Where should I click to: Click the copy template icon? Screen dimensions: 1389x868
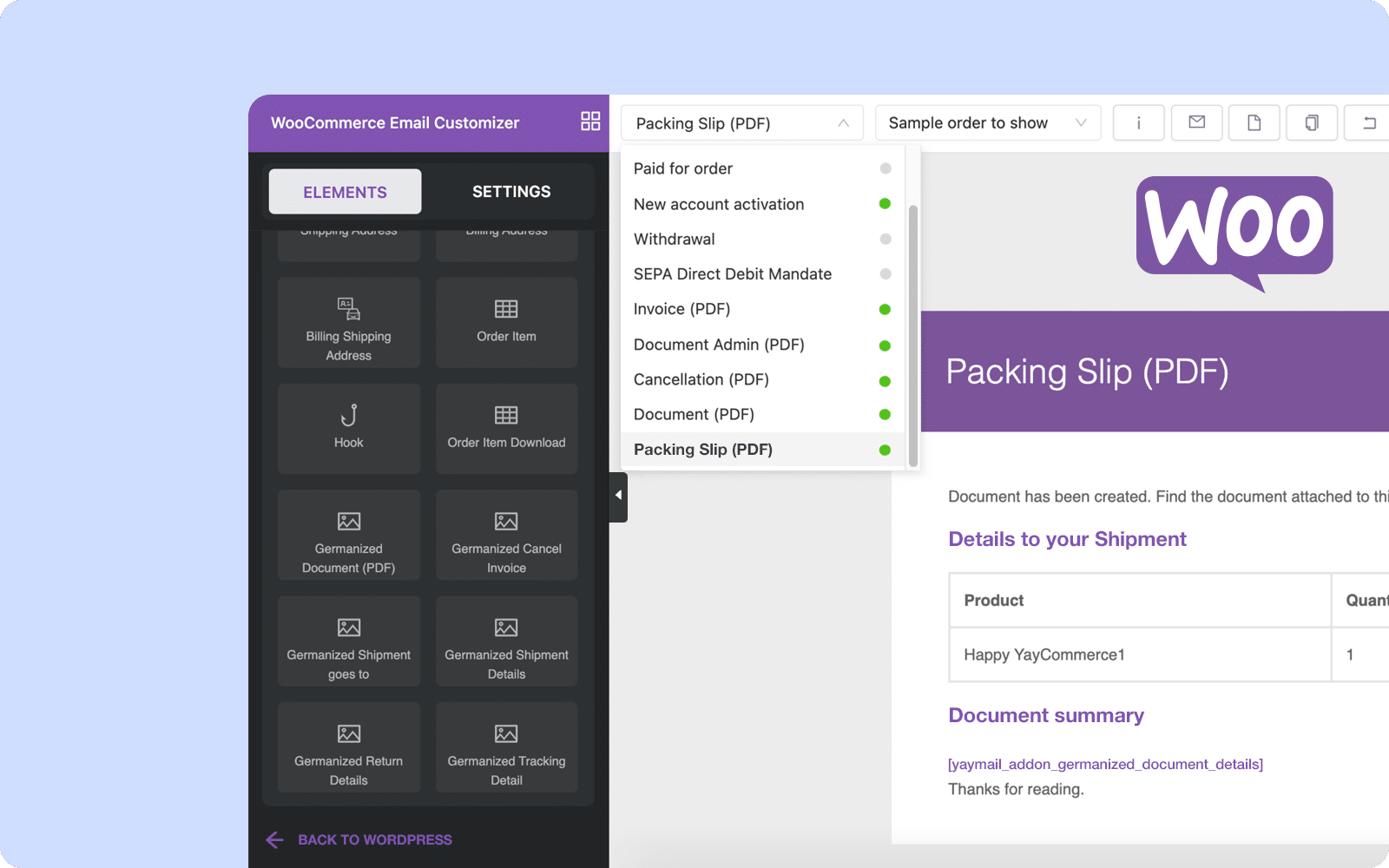click(x=1312, y=123)
